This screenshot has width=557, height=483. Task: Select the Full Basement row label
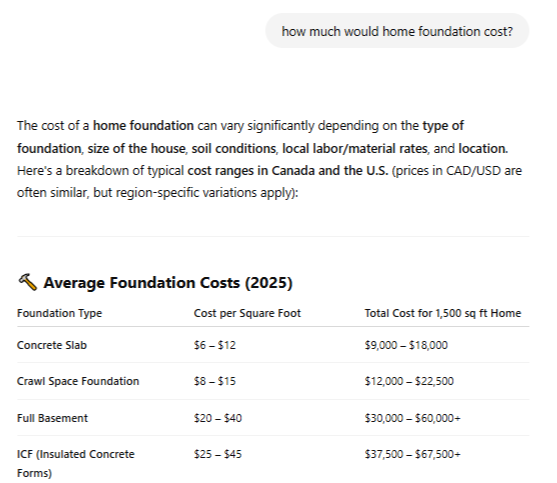[52, 418]
